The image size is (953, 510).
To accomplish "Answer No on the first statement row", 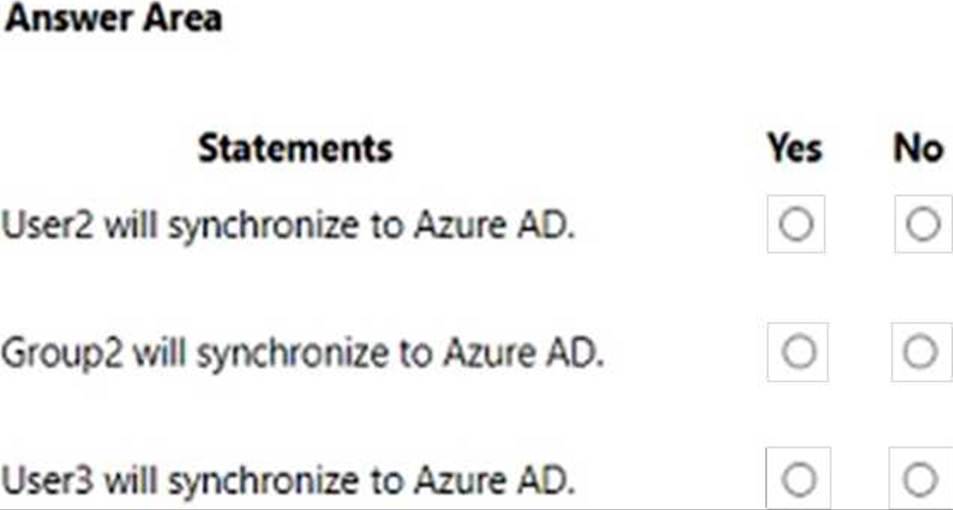I will (923, 224).
